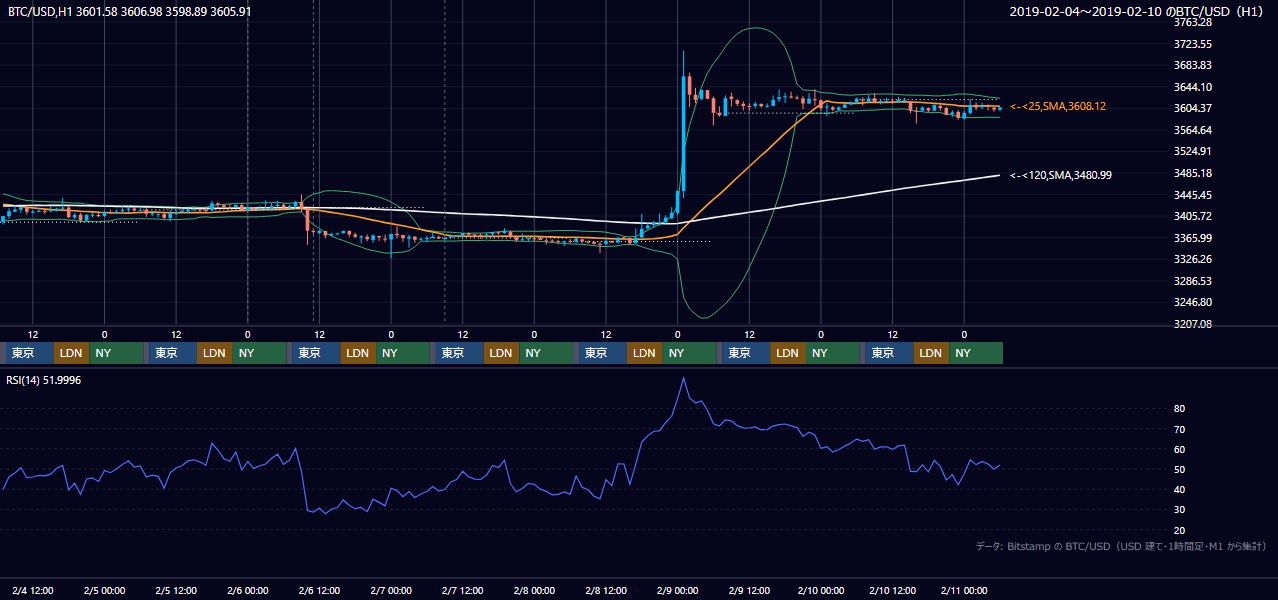Click RSI axis level 40
This screenshot has width=1278, height=600.
click(1180, 489)
